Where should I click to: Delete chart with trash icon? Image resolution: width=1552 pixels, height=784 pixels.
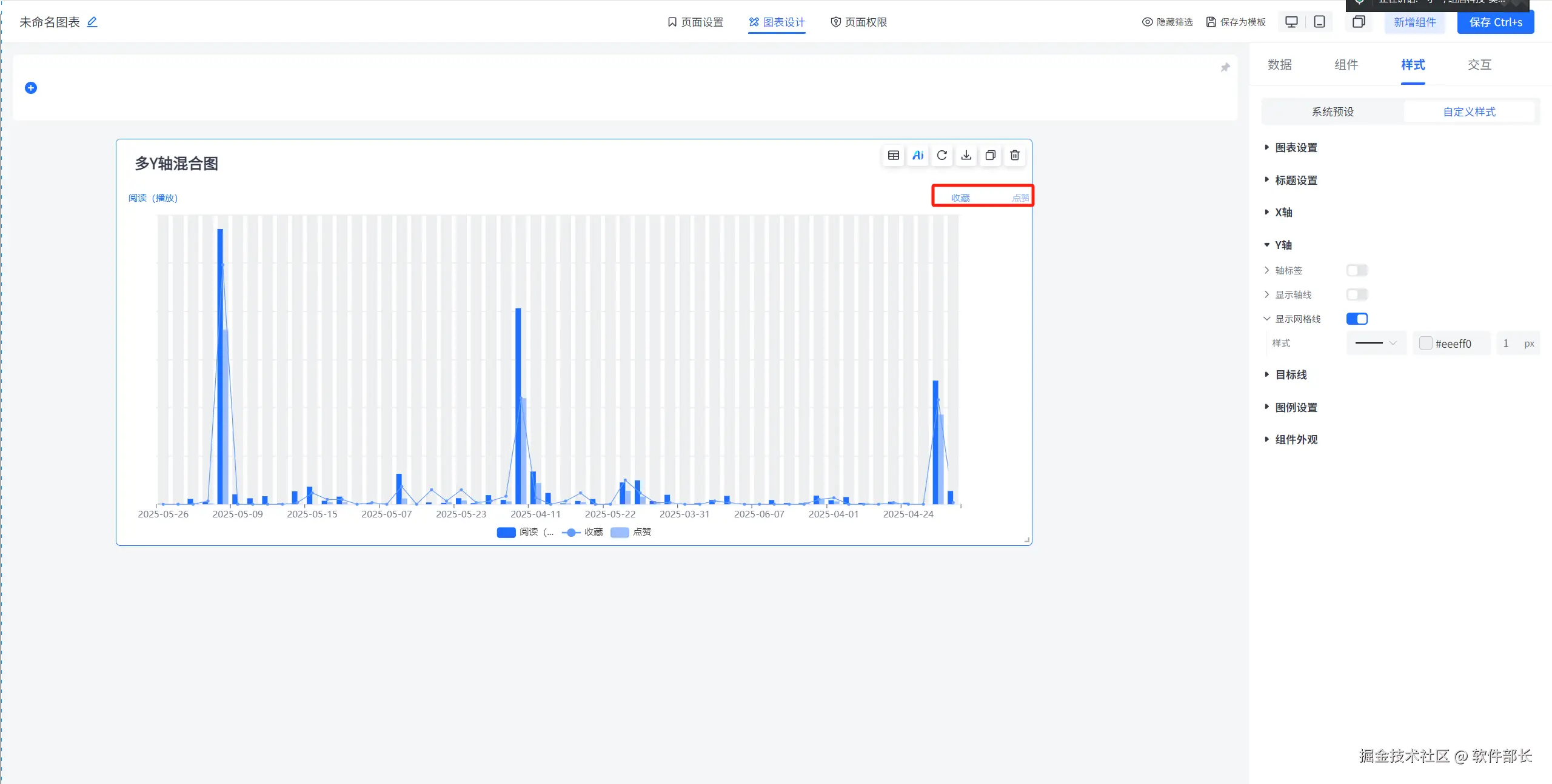coord(1014,156)
